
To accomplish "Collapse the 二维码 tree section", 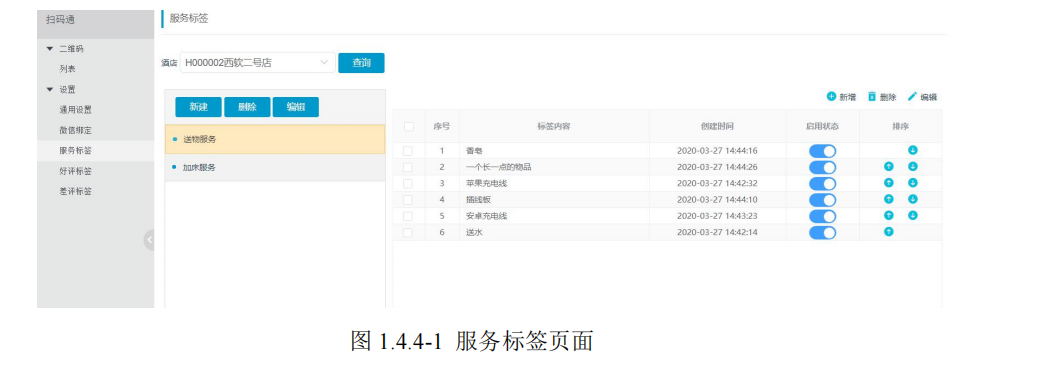I will tap(49, 49).
